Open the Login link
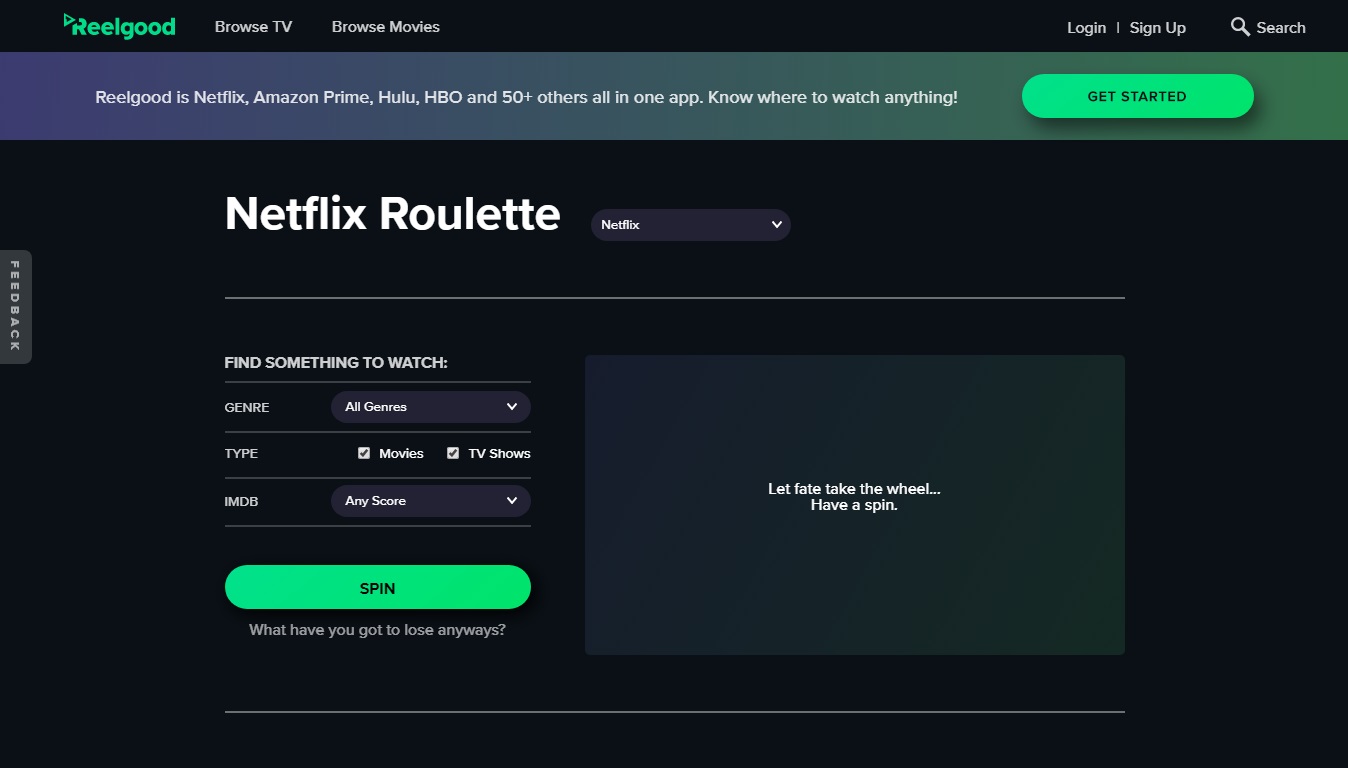Screen dimensions: 1348x768 tap(1086, 28)
